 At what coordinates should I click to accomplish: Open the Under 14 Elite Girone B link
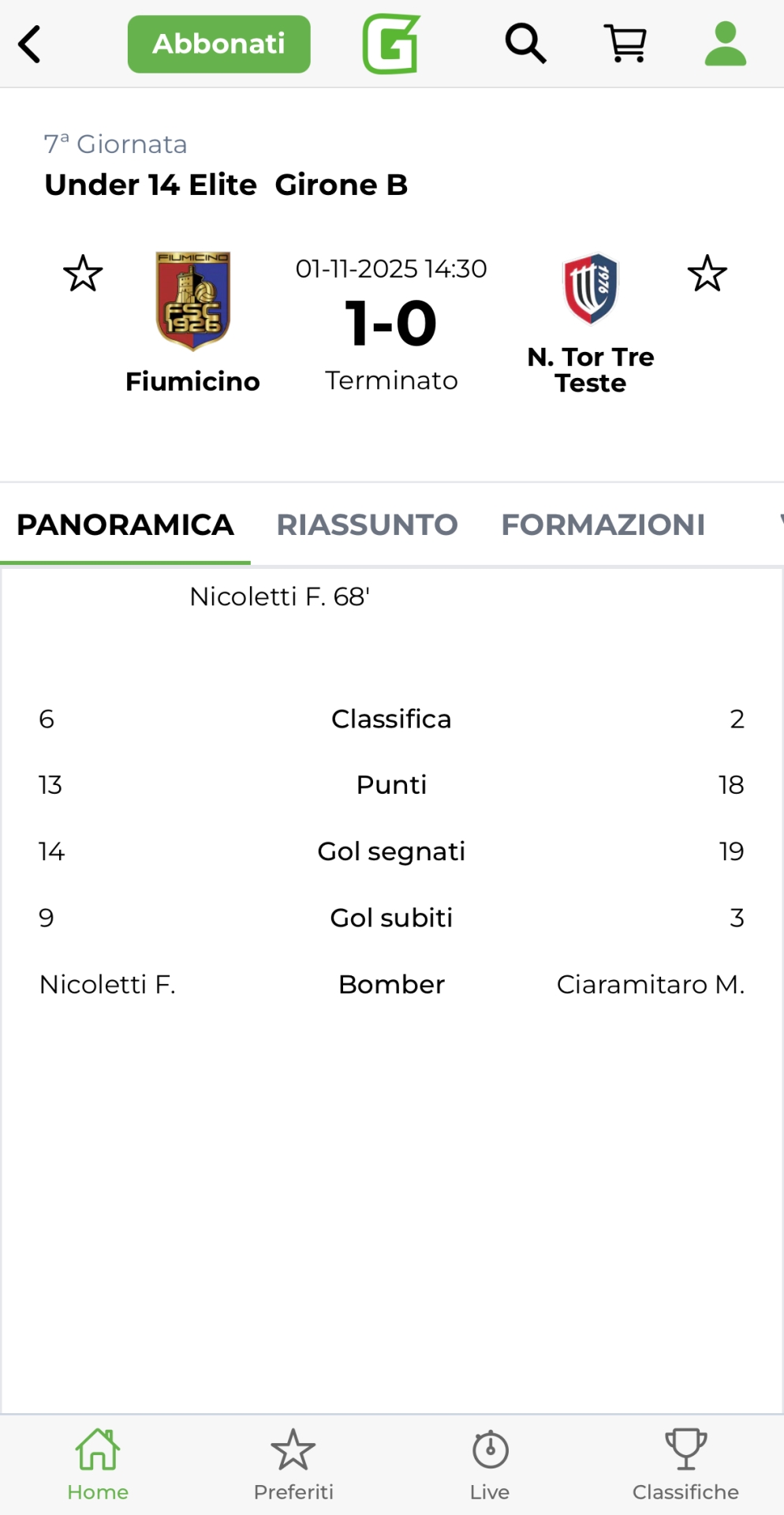click(x=226, y=185)
